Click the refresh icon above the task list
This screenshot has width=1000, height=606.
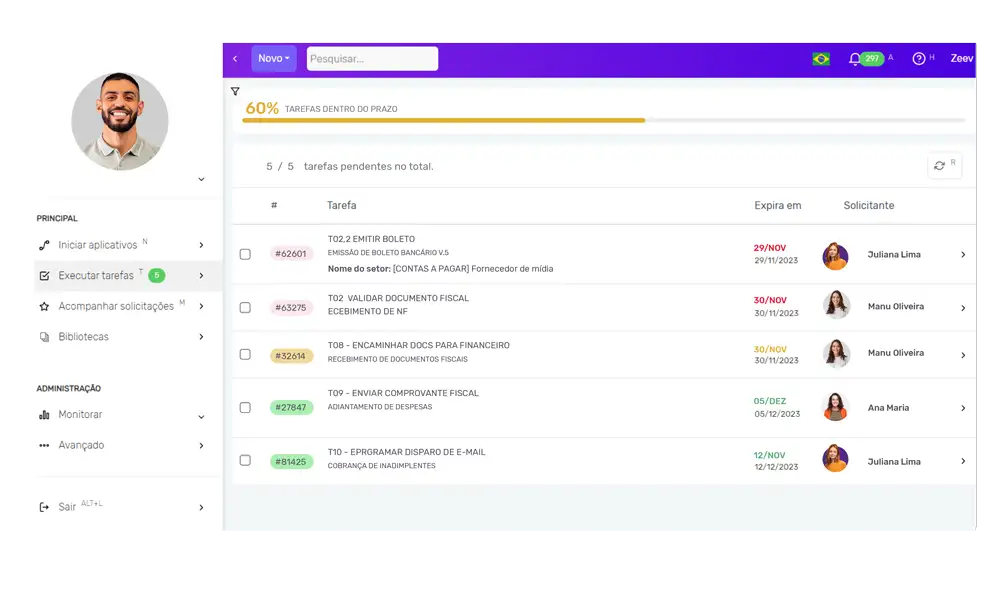click(x=939, y=165)
